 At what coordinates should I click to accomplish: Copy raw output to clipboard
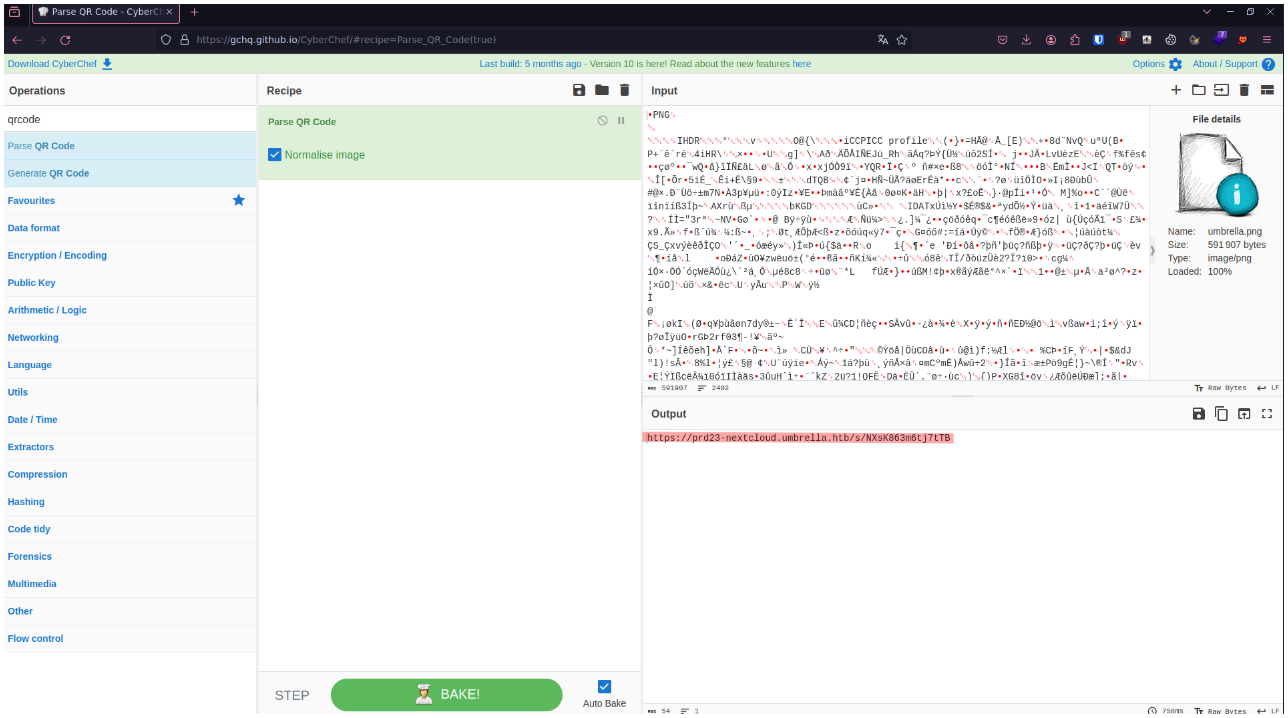(x=1221, y=414)
